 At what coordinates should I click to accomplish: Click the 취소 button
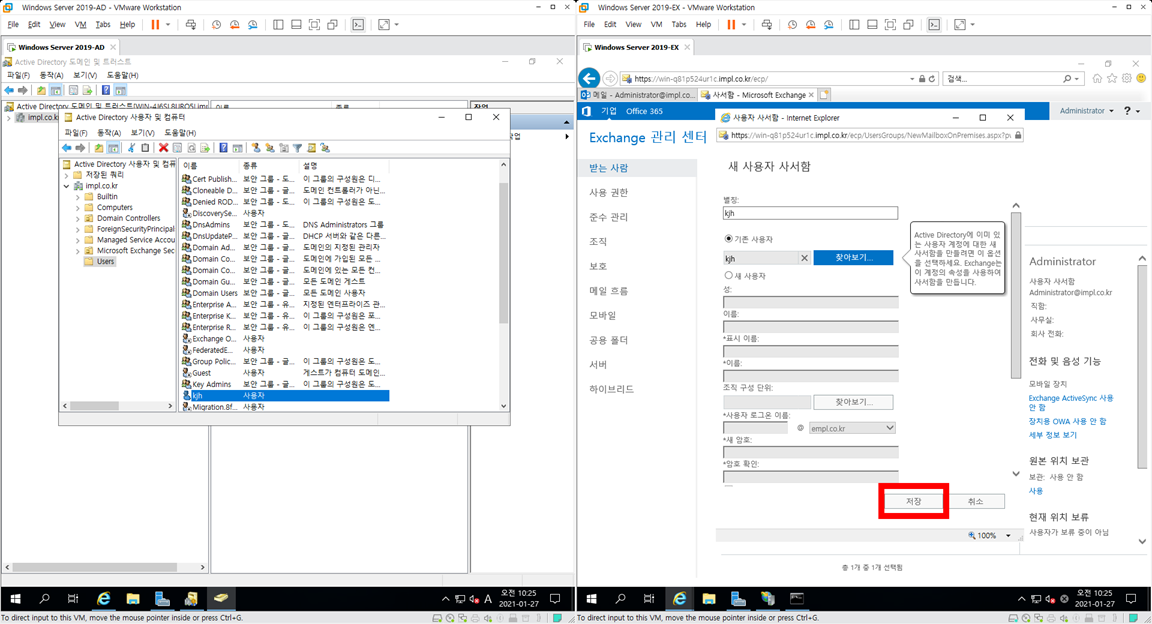[x=975, y=501]
